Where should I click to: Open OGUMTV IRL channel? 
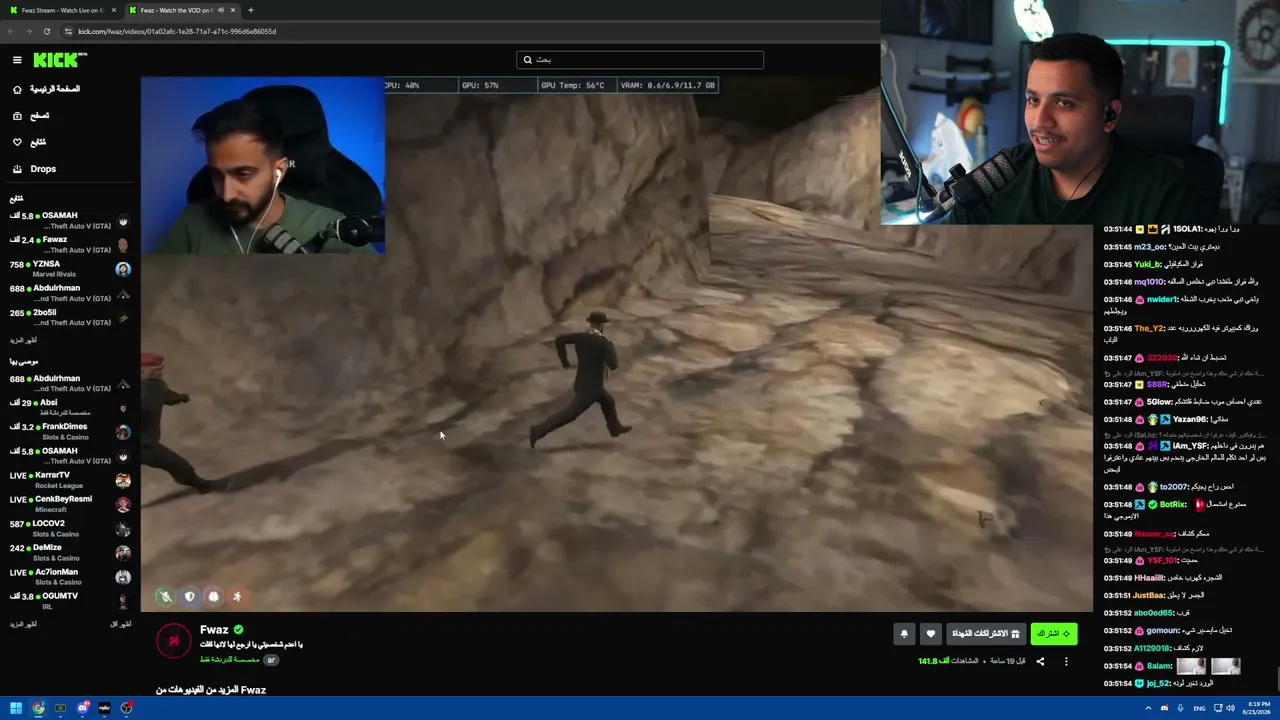coord(70,601)
